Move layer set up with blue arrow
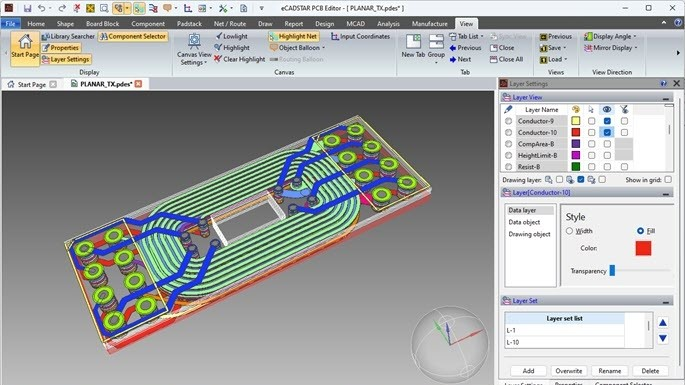The width and height of the screenshot is (685, 385). 663,323
